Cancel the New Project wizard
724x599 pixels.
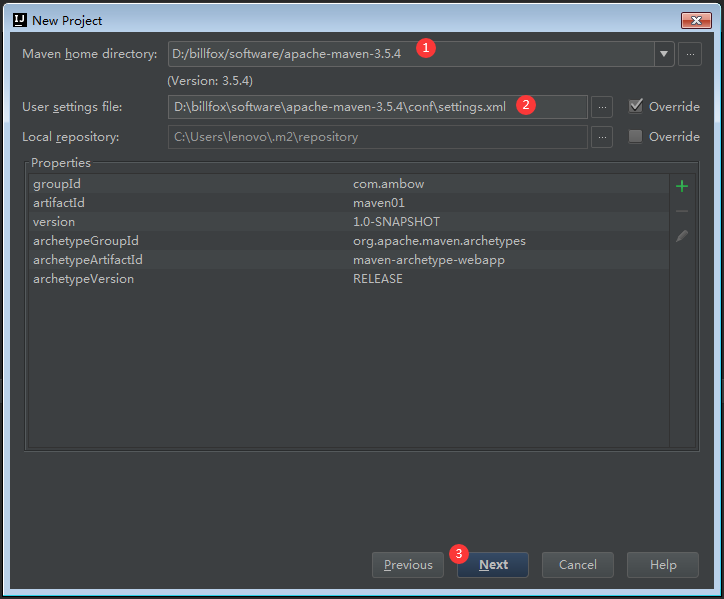click(578, 565)
